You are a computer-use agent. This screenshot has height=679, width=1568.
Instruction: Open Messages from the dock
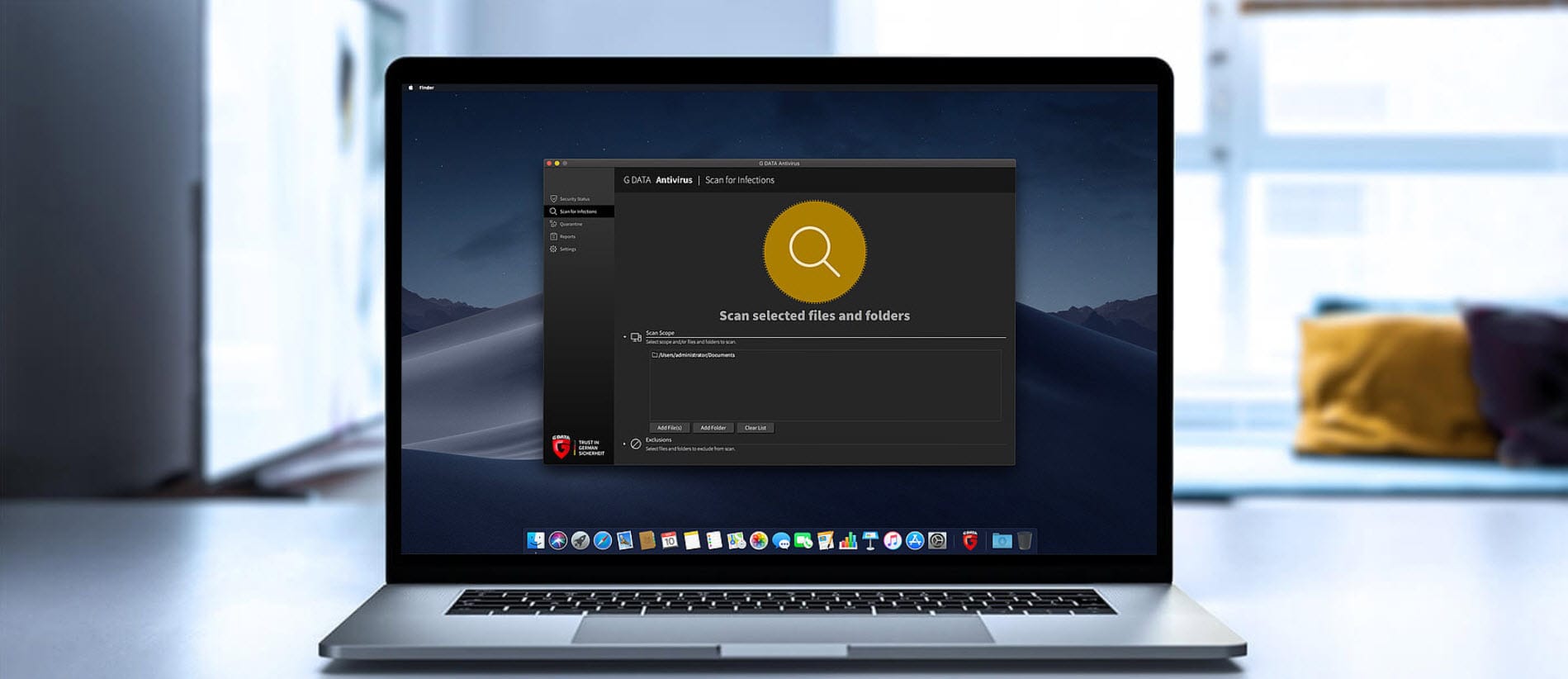coord(781,541)
